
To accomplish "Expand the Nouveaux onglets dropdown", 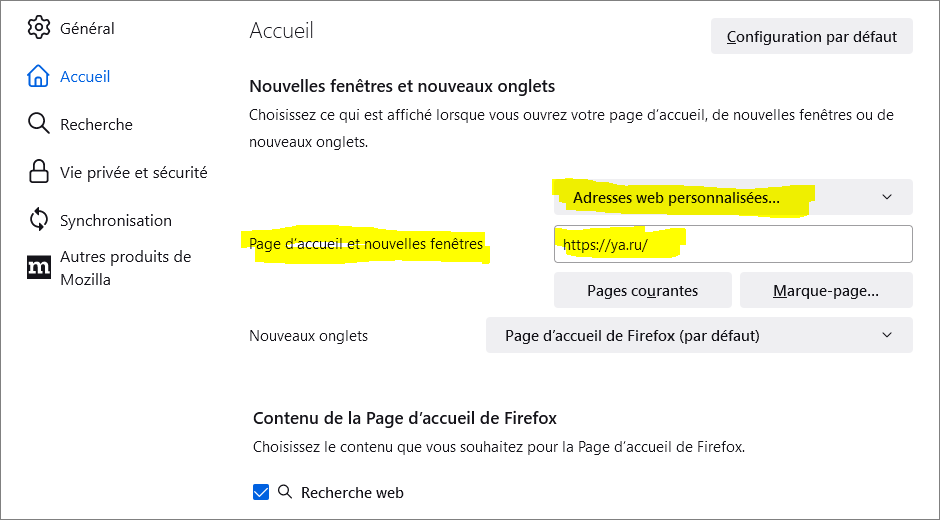I will (698, 336).
